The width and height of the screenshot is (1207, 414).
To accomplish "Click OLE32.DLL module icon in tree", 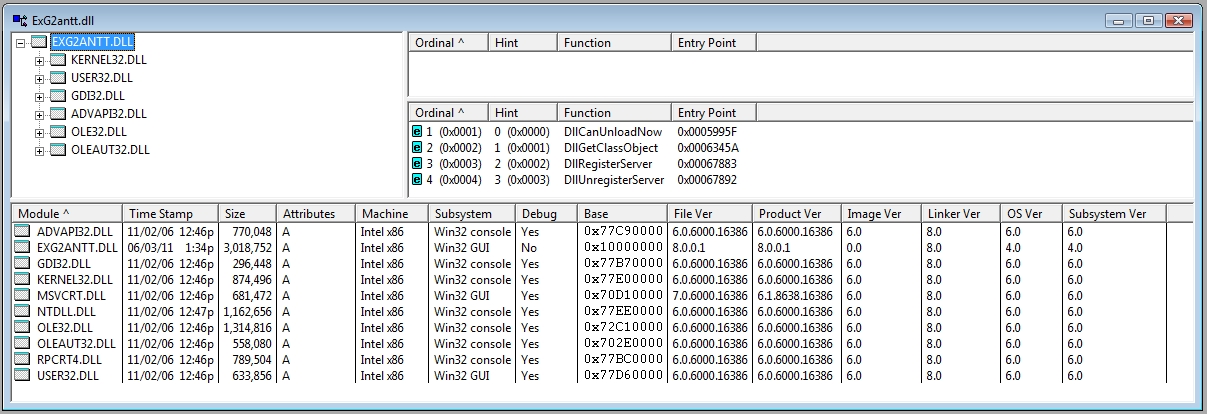I will (58, 132).
